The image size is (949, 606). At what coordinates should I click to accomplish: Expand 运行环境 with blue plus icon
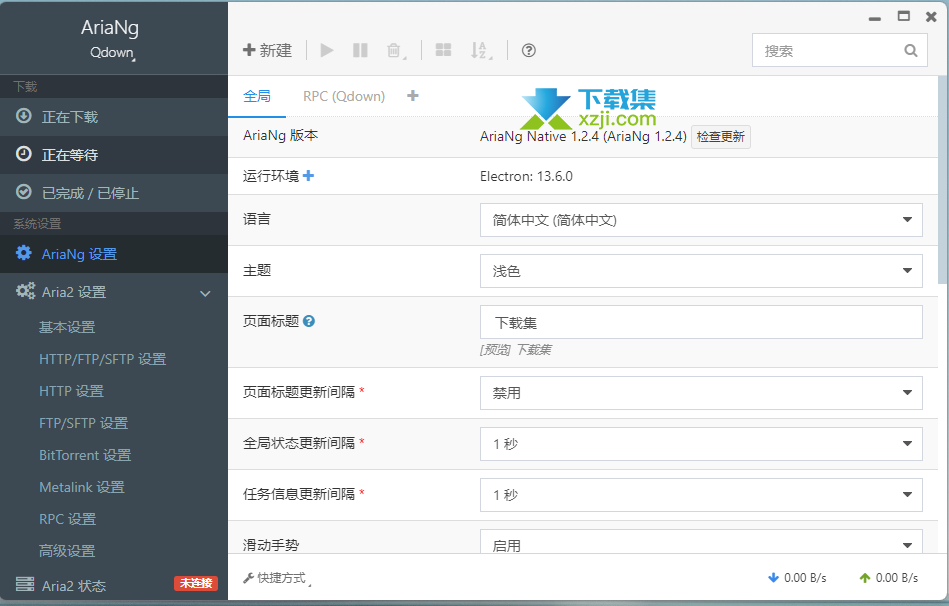pos(308,176)
